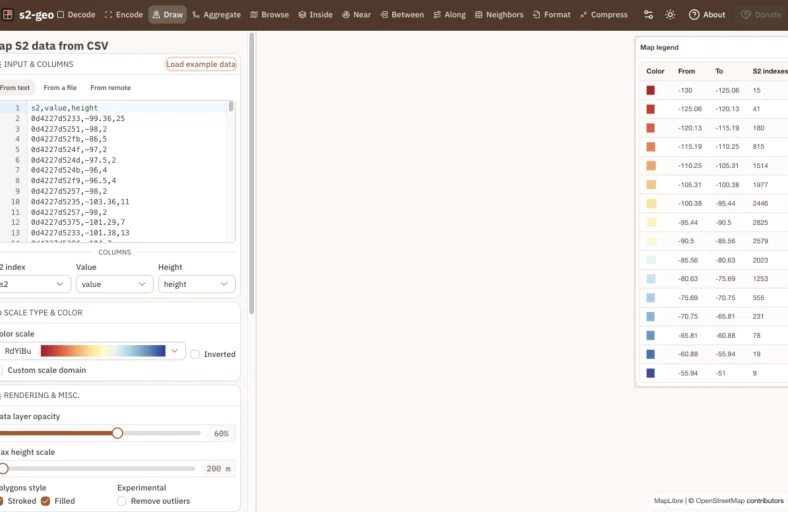Open the About page
Image resolution: width=788 pixels, height=512 pixels.
tap(707, 15)
